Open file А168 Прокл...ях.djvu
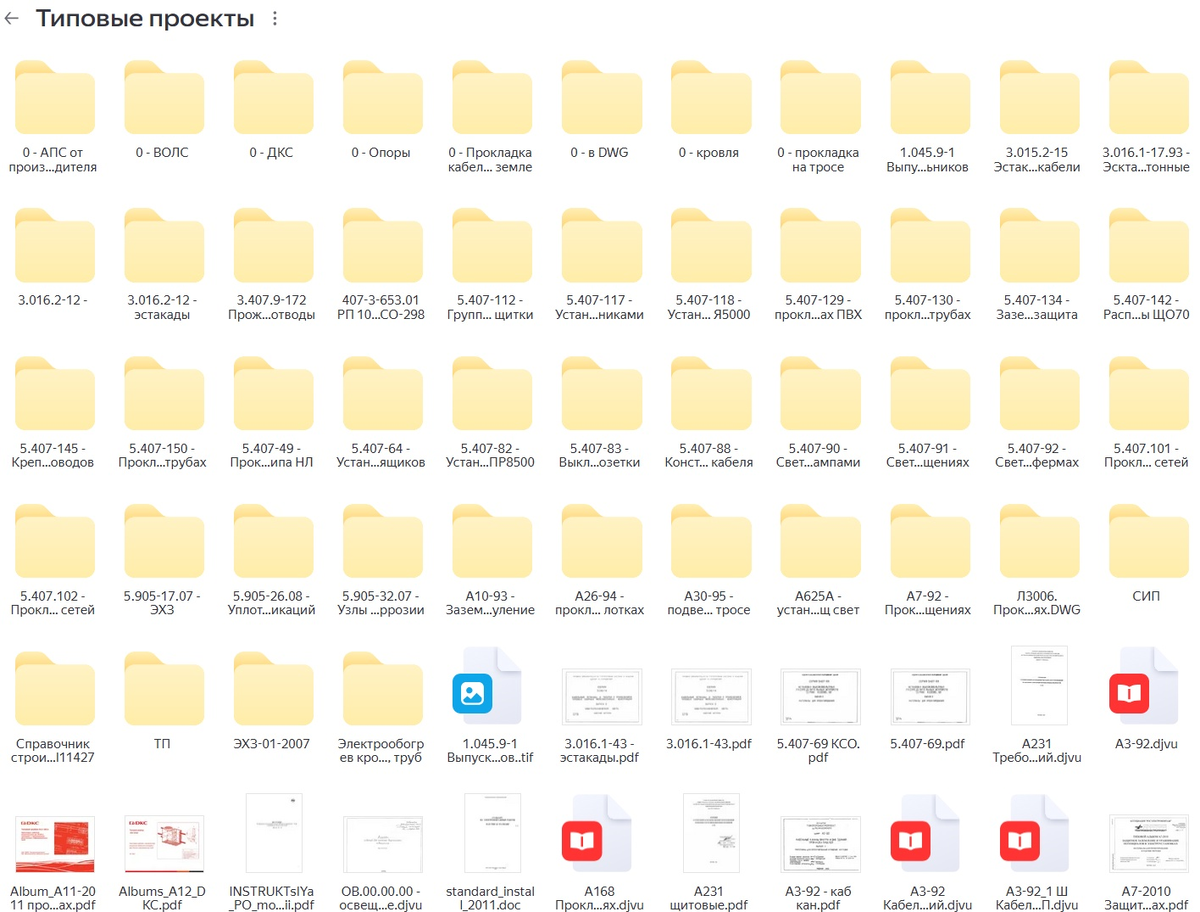 coord(597,834)
